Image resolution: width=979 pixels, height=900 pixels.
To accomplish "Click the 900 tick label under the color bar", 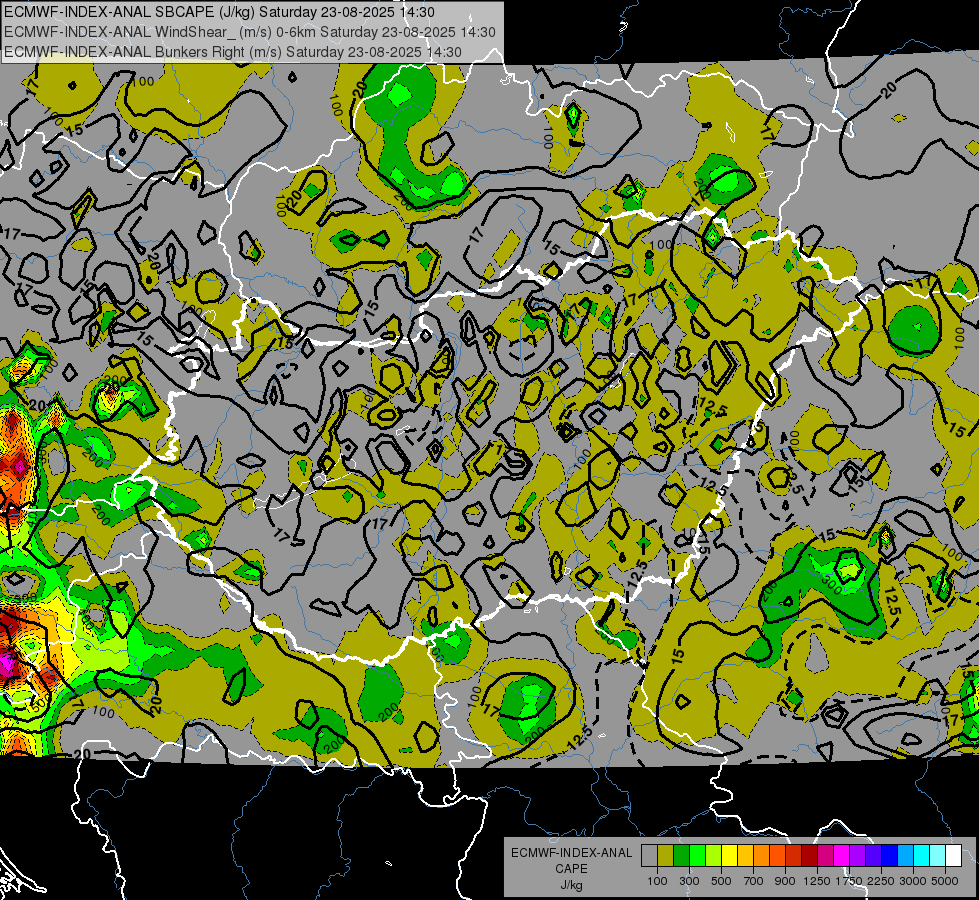I will click(785, 881).
